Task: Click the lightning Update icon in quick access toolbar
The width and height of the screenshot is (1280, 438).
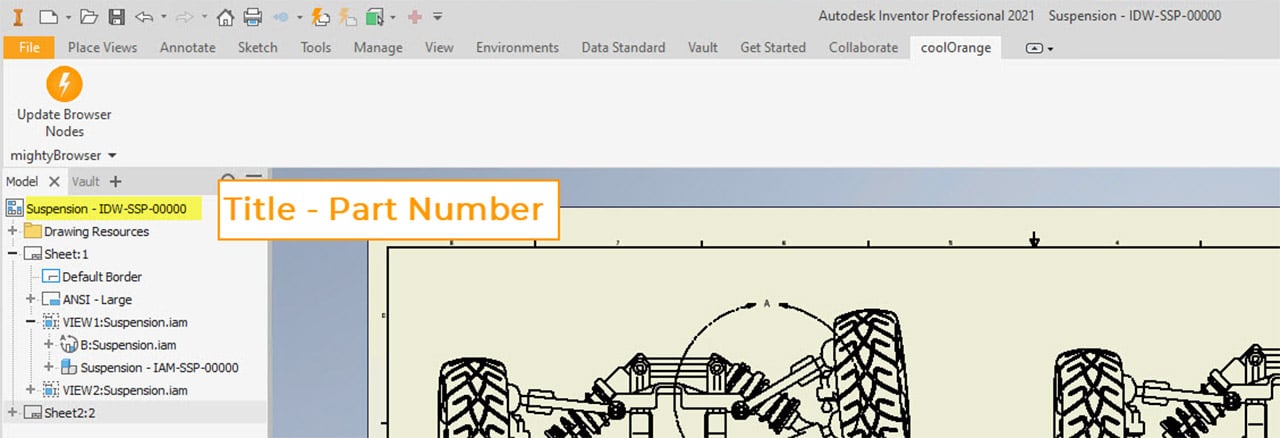Action: point(319,16)
